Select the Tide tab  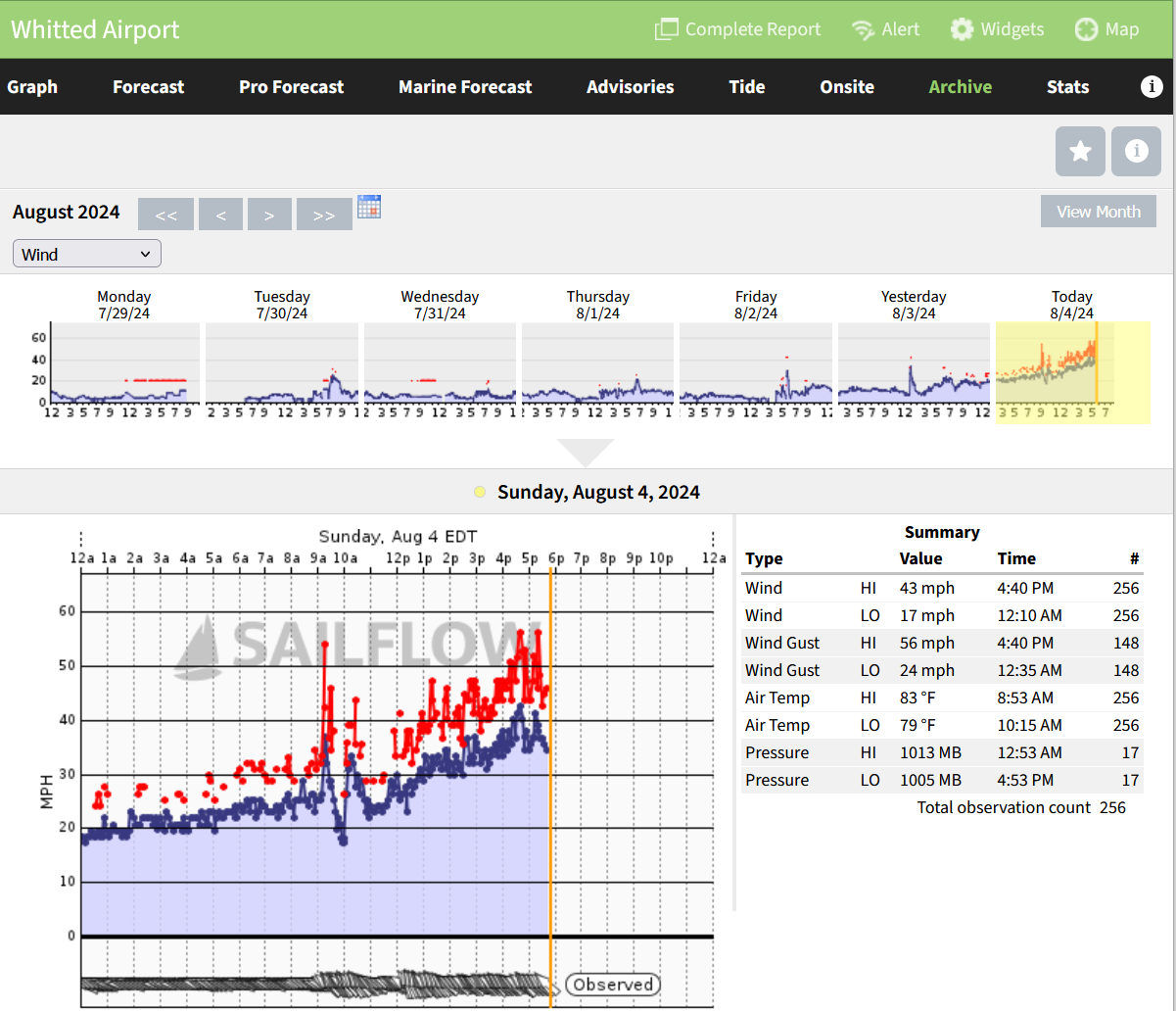(747, 86)
